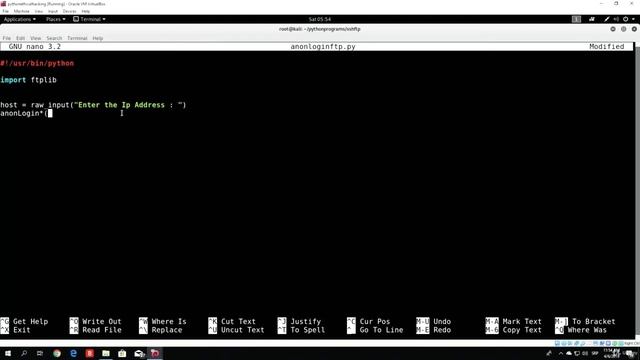Open the Applications dropdown in Kali
This screenshot has width=640, height=360.
[20, 19]
